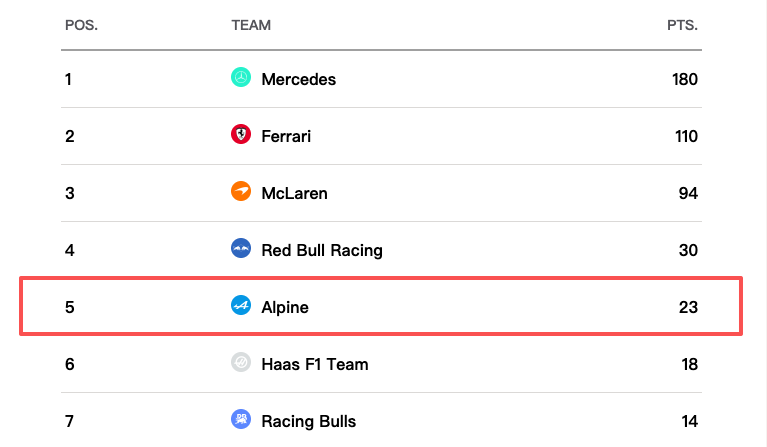Click the Ferrari team logo icon
This screenshot has height=447, width=767.
click(x=241, y=134)
